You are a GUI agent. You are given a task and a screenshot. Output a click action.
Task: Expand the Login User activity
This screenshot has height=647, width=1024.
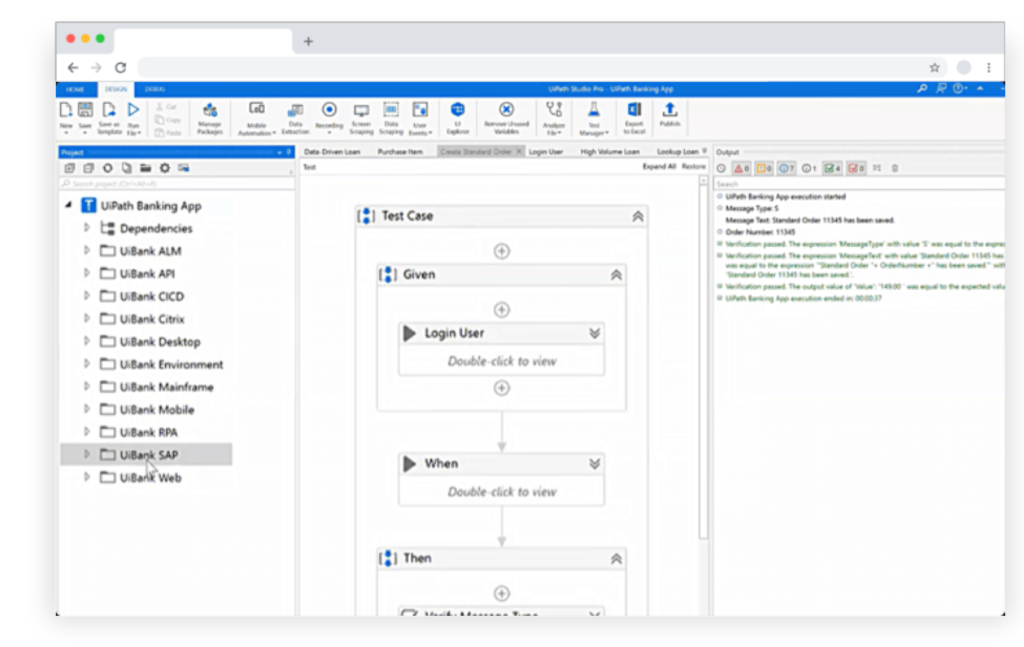click(x=594, y=334)
